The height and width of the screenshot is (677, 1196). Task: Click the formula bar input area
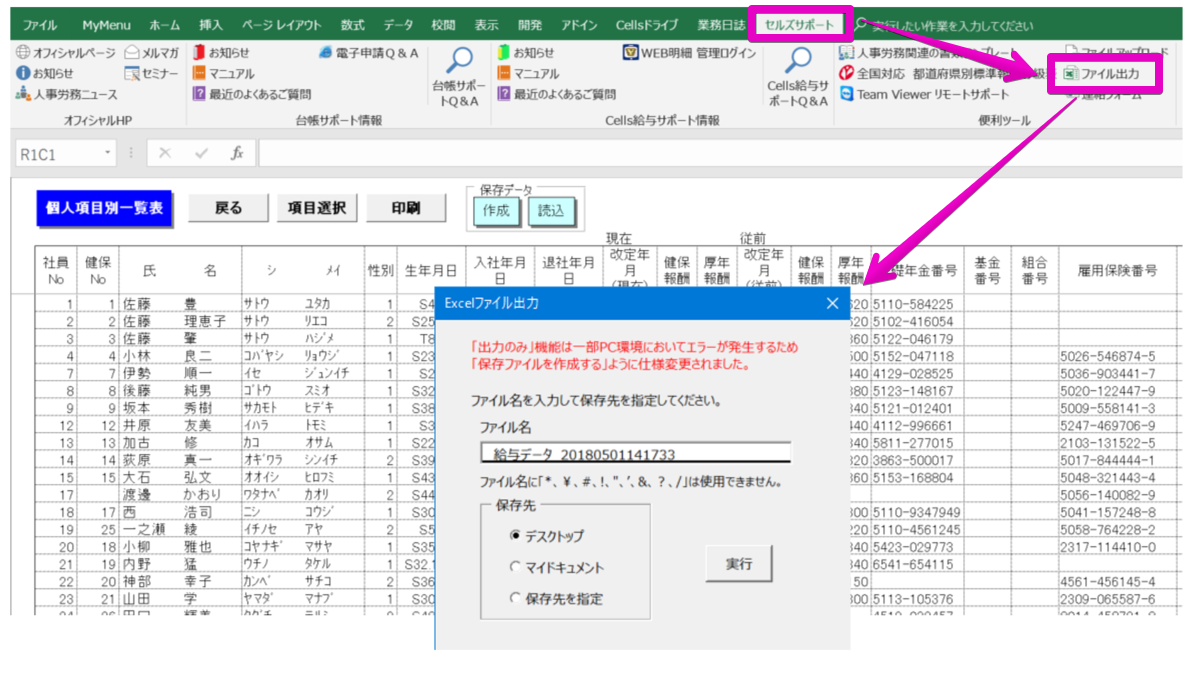coord(719,153)
